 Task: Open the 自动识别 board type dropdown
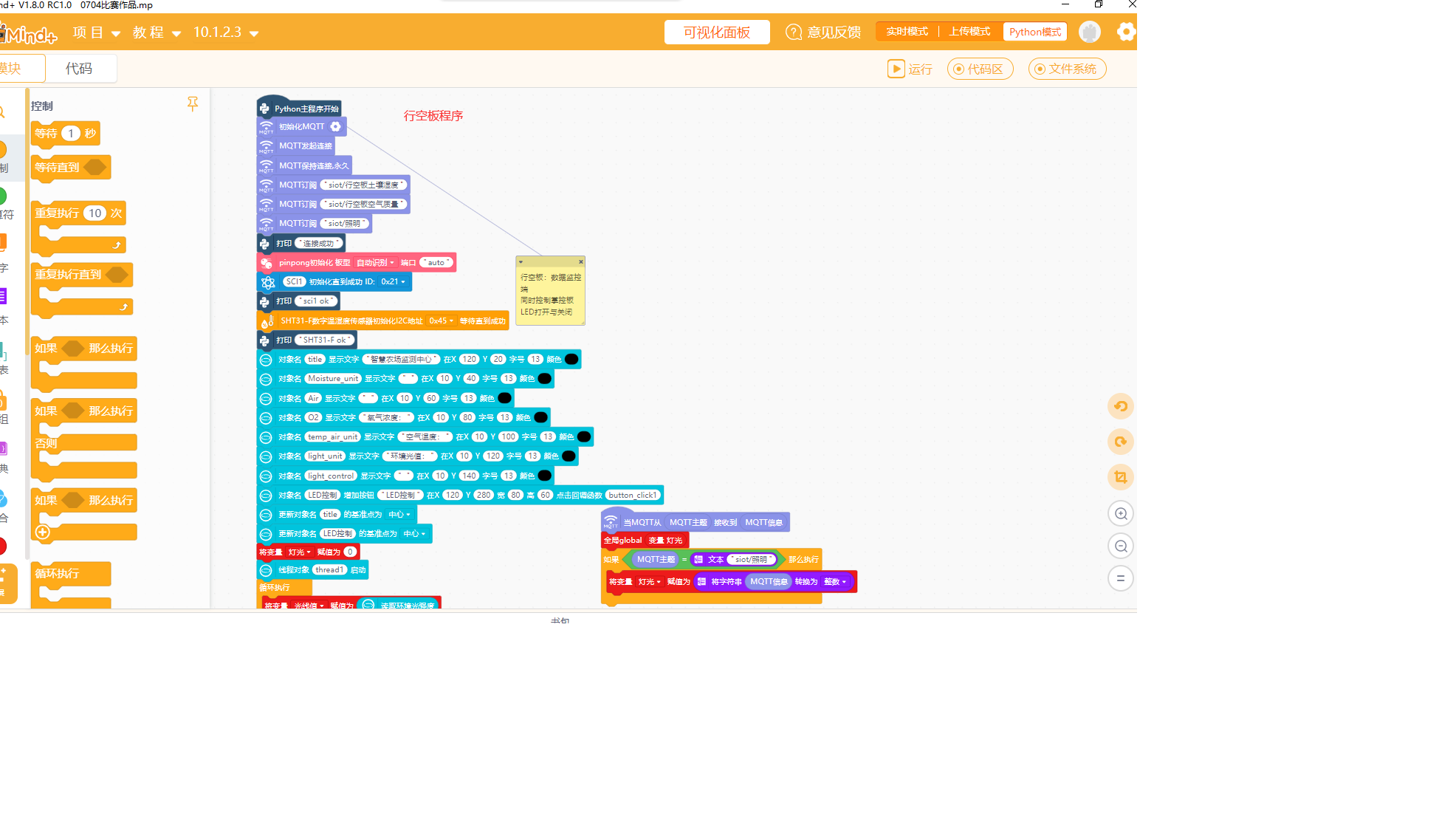376,263
